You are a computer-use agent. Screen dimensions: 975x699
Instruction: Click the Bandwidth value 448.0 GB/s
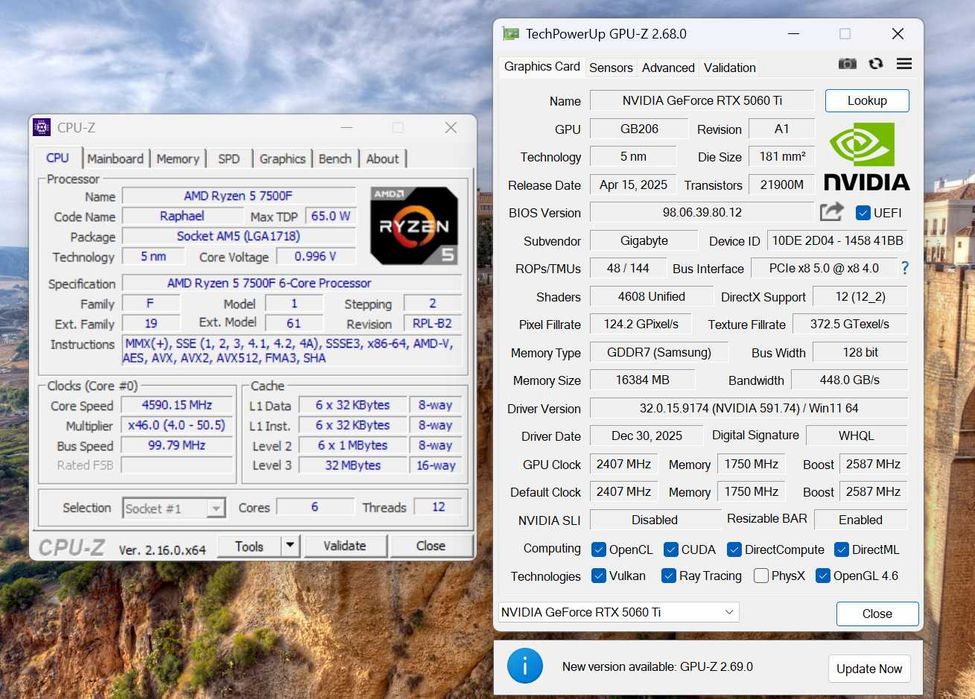click(x=850, y=380)
